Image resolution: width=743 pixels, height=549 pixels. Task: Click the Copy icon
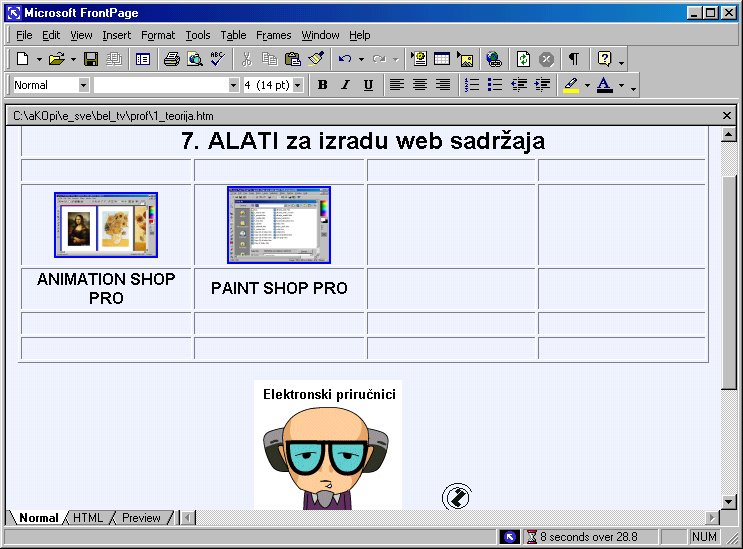[x=270, y=59]
